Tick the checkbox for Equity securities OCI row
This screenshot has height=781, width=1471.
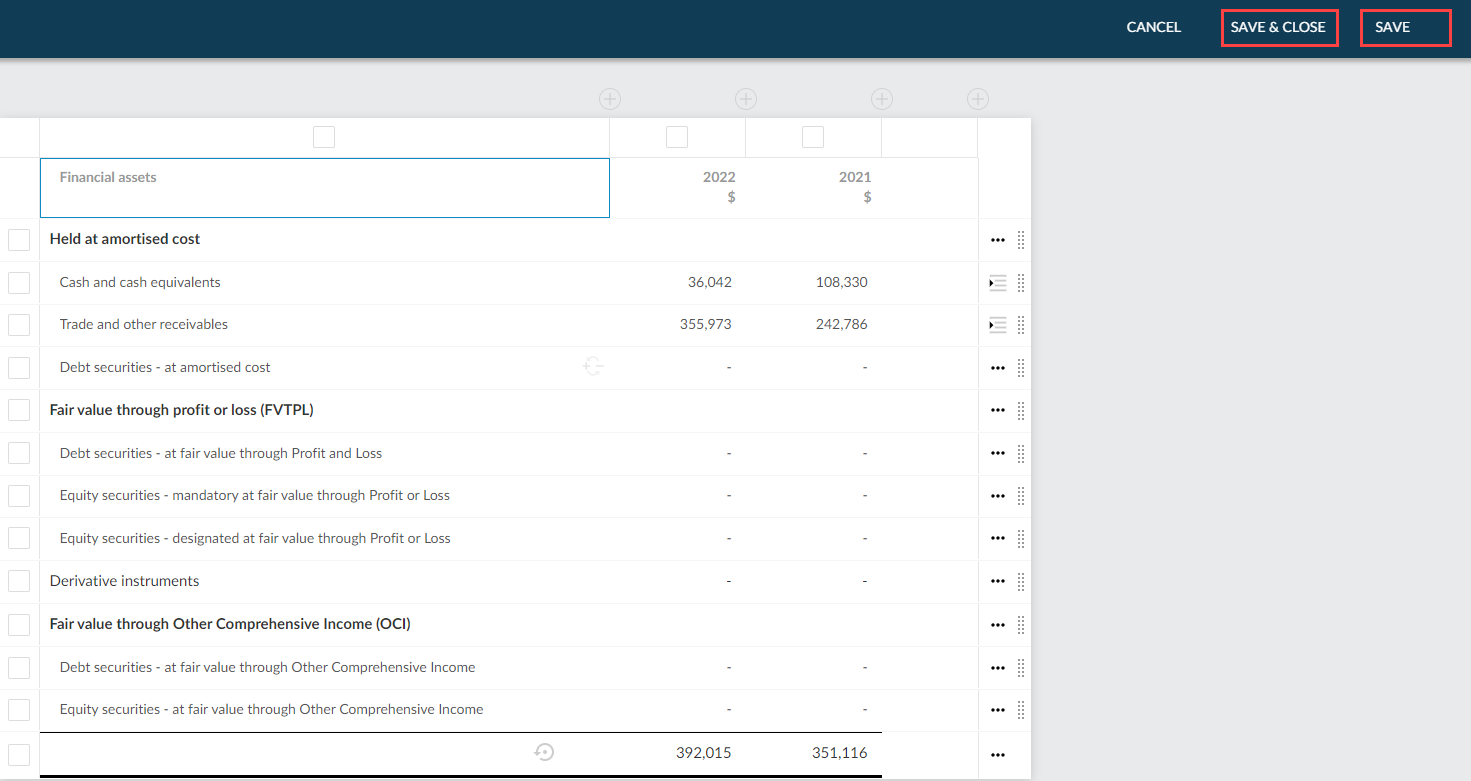point(19,710)
